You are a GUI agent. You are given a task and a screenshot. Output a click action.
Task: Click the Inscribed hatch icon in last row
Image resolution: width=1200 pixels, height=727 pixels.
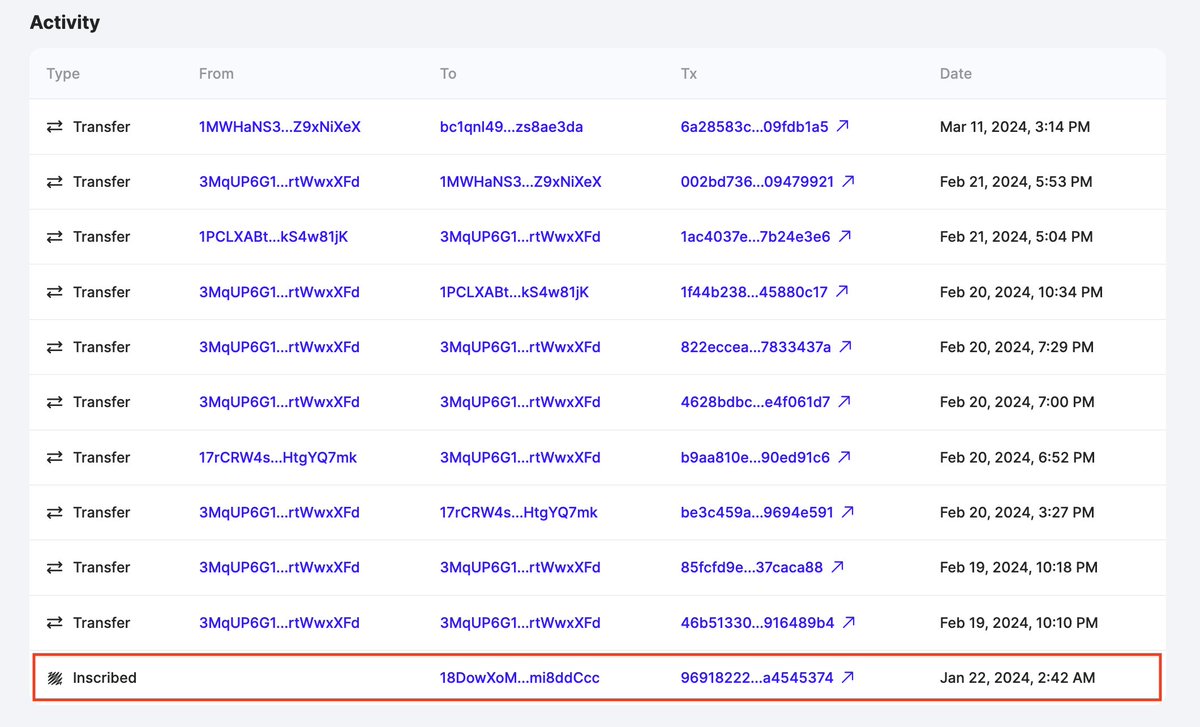point(54,678)
